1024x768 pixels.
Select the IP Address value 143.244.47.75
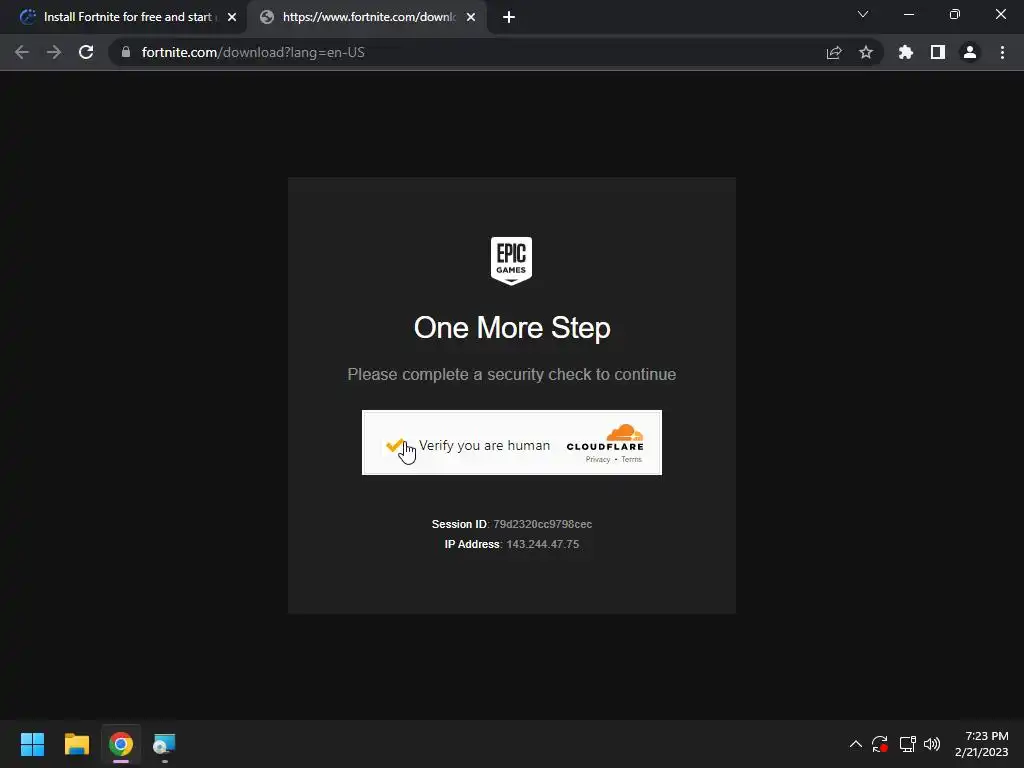point(543,545)
